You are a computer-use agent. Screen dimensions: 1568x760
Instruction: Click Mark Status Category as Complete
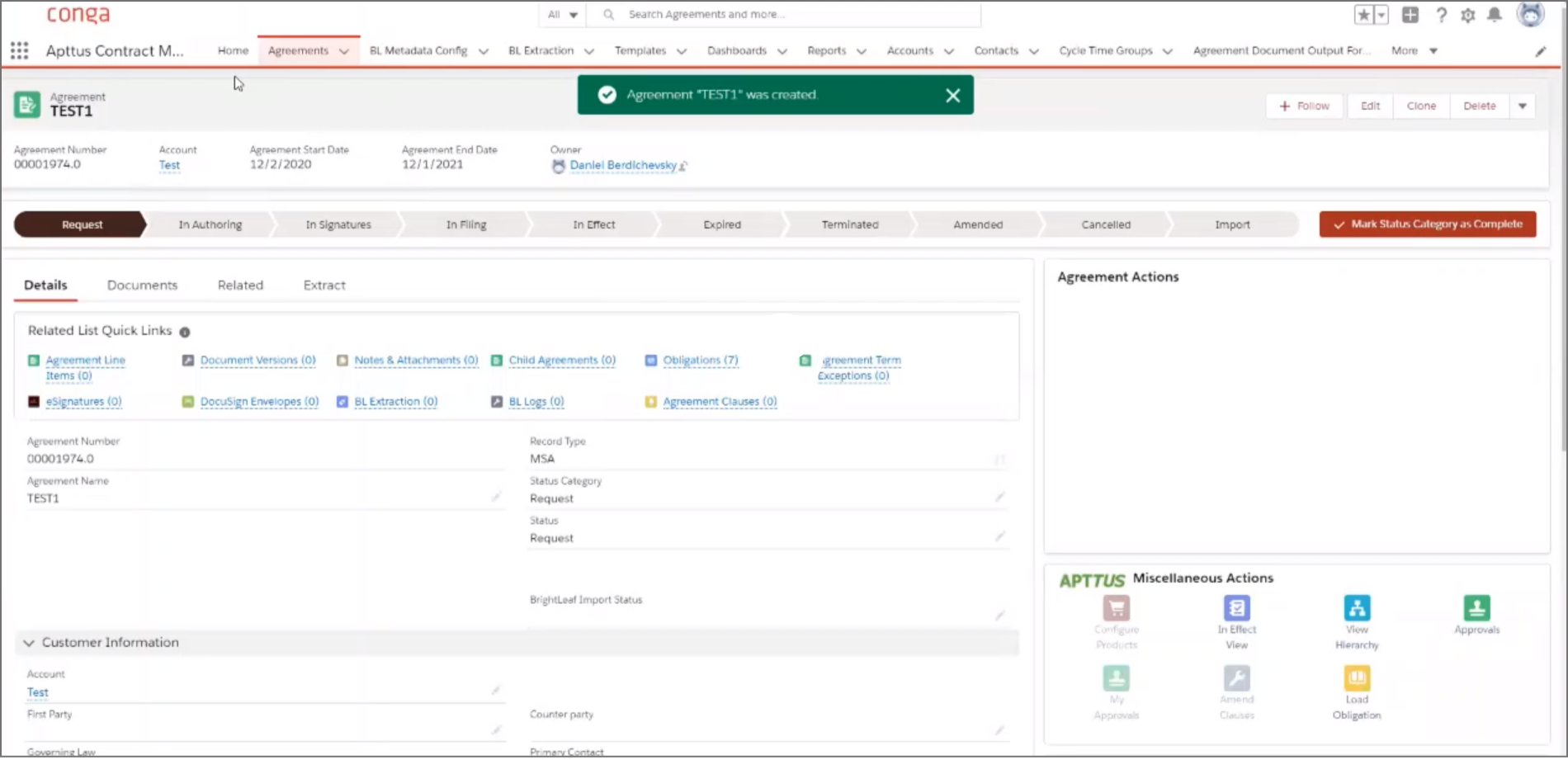1427,224
